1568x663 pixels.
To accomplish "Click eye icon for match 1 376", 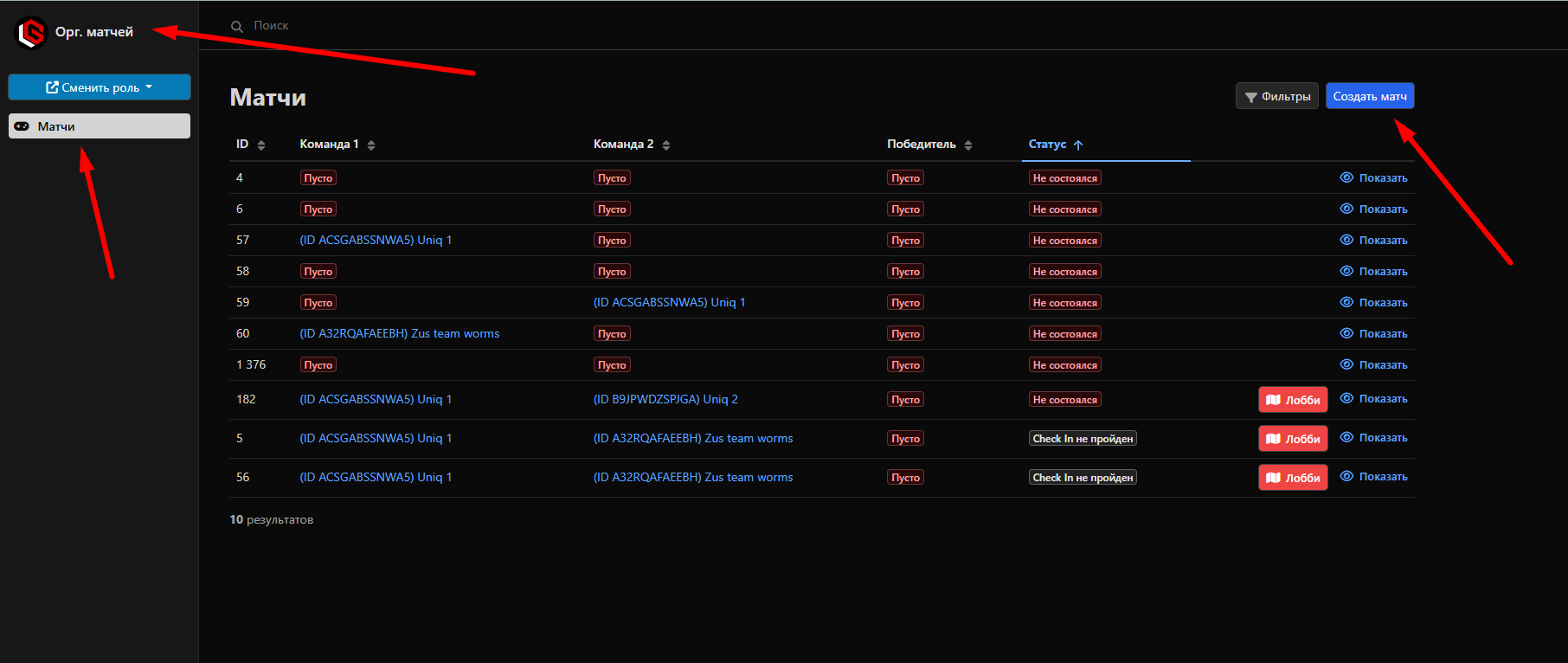I will pos(1346,364).
